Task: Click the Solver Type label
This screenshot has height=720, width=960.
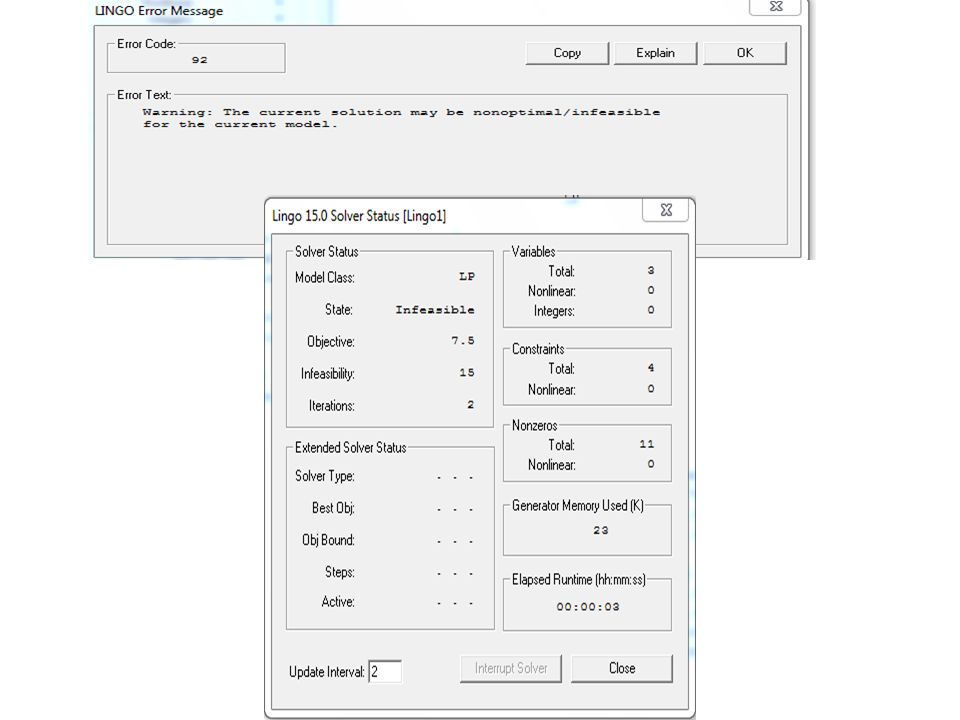Action: 324,476
